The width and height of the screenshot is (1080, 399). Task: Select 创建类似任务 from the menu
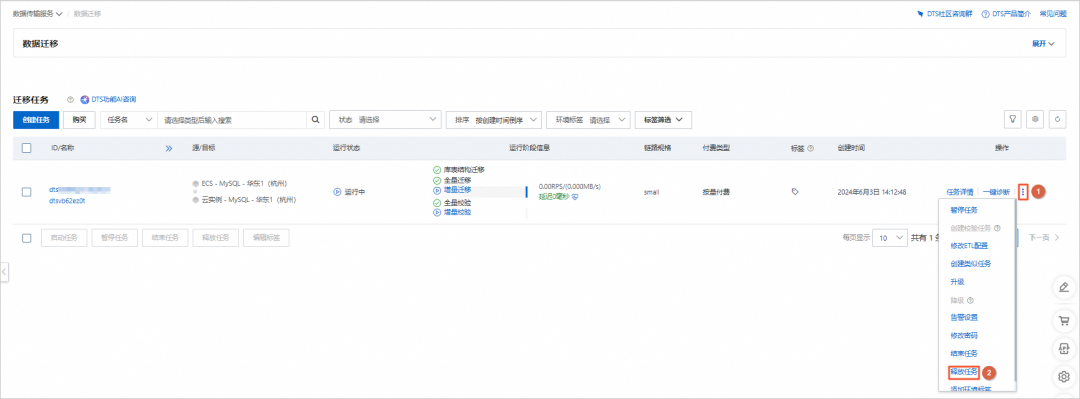click(x=970, y=264)
